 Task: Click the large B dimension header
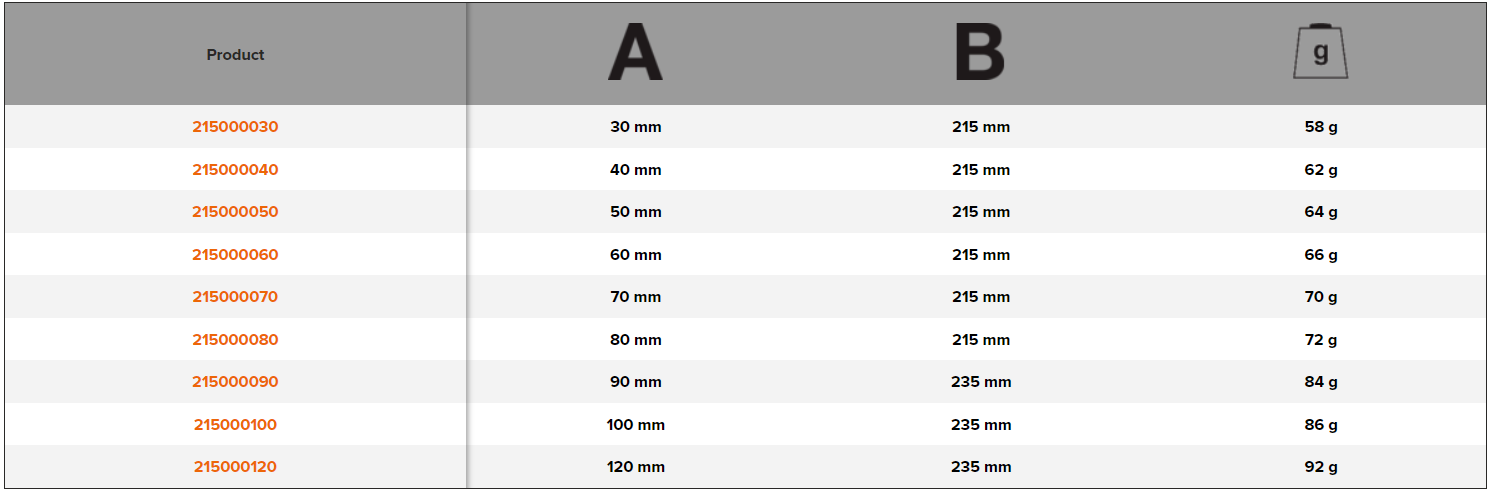point(980,53)
